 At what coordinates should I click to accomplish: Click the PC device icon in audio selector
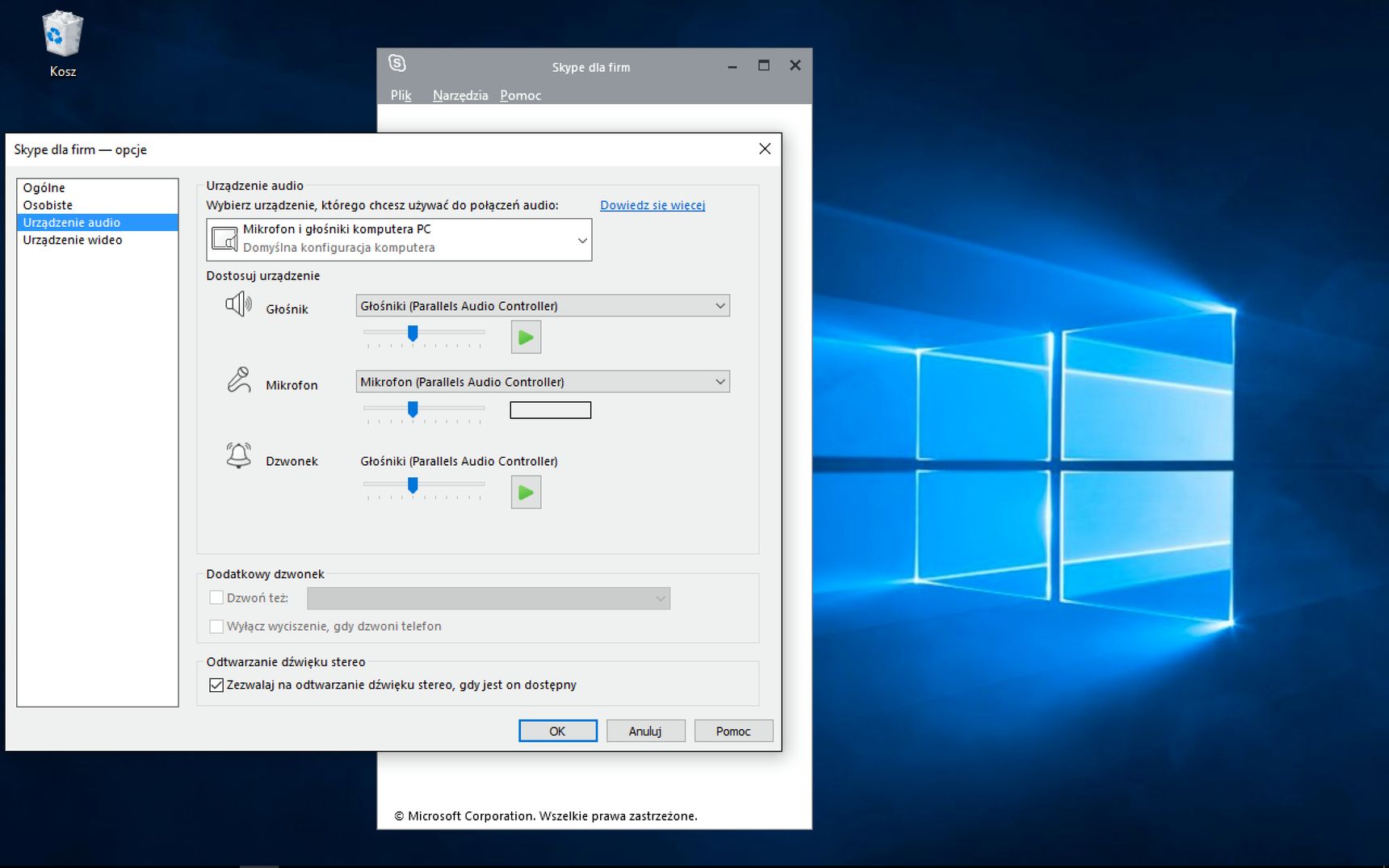(225, 239)
